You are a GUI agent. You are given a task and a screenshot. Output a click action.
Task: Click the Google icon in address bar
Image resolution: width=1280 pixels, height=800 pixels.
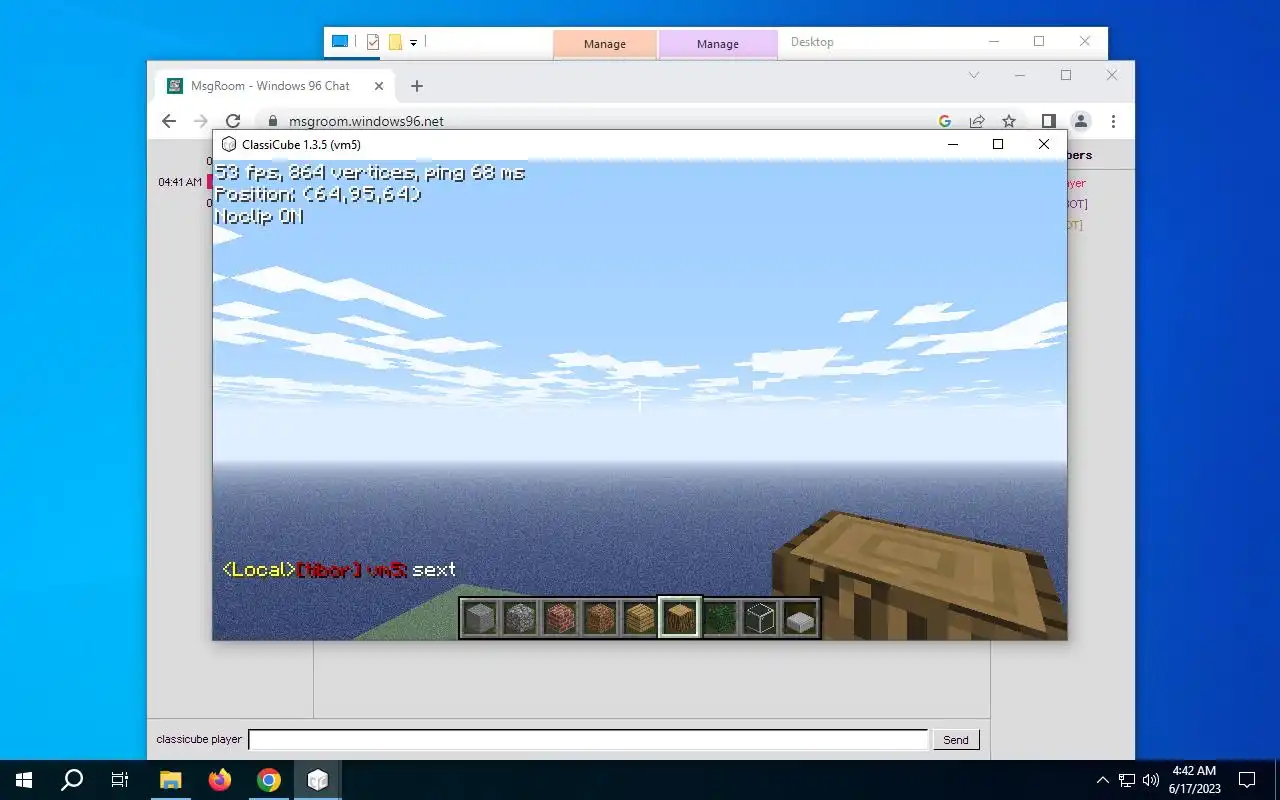pos(944,121)
